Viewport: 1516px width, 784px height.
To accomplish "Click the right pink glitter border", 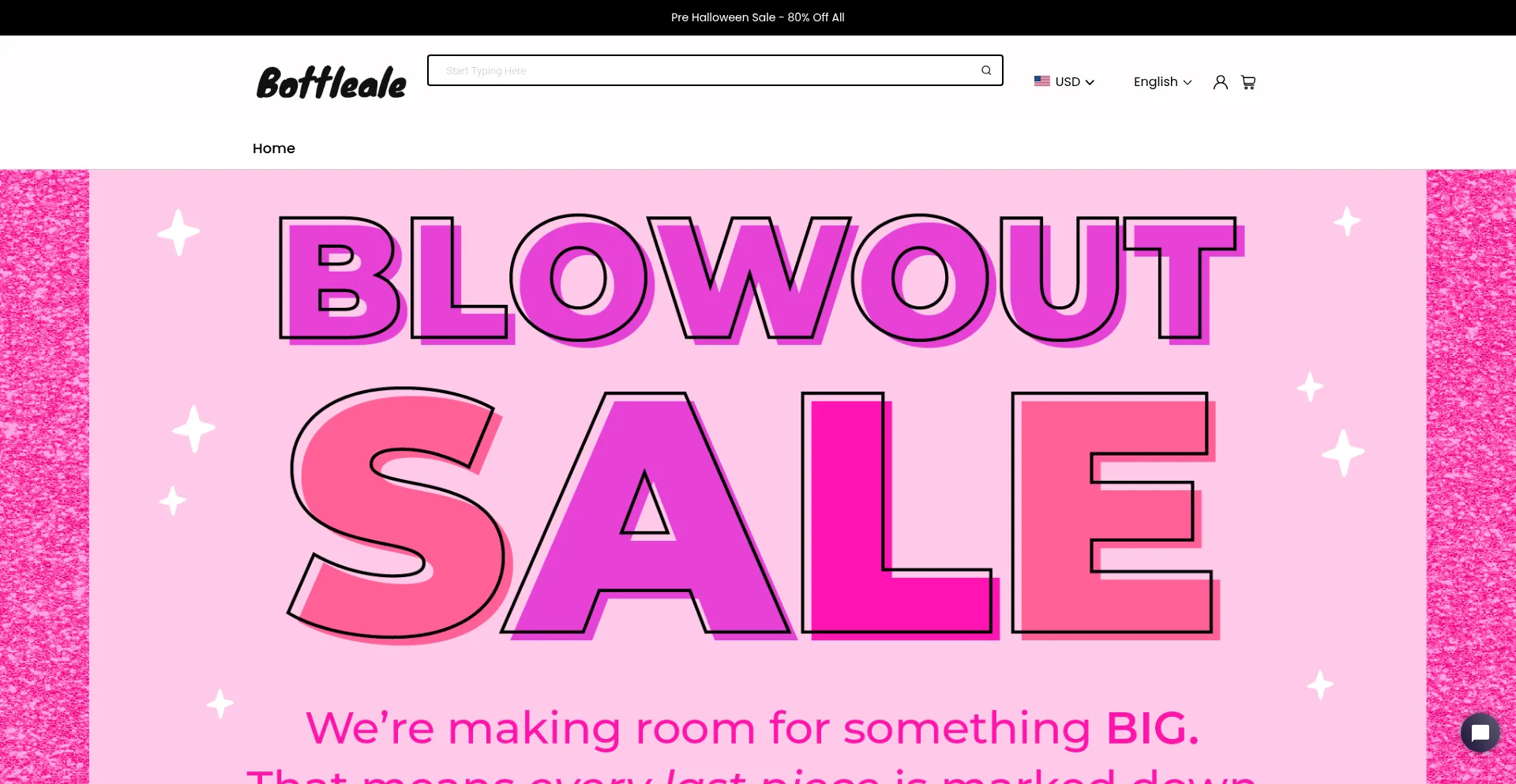I will point(1471,442).
